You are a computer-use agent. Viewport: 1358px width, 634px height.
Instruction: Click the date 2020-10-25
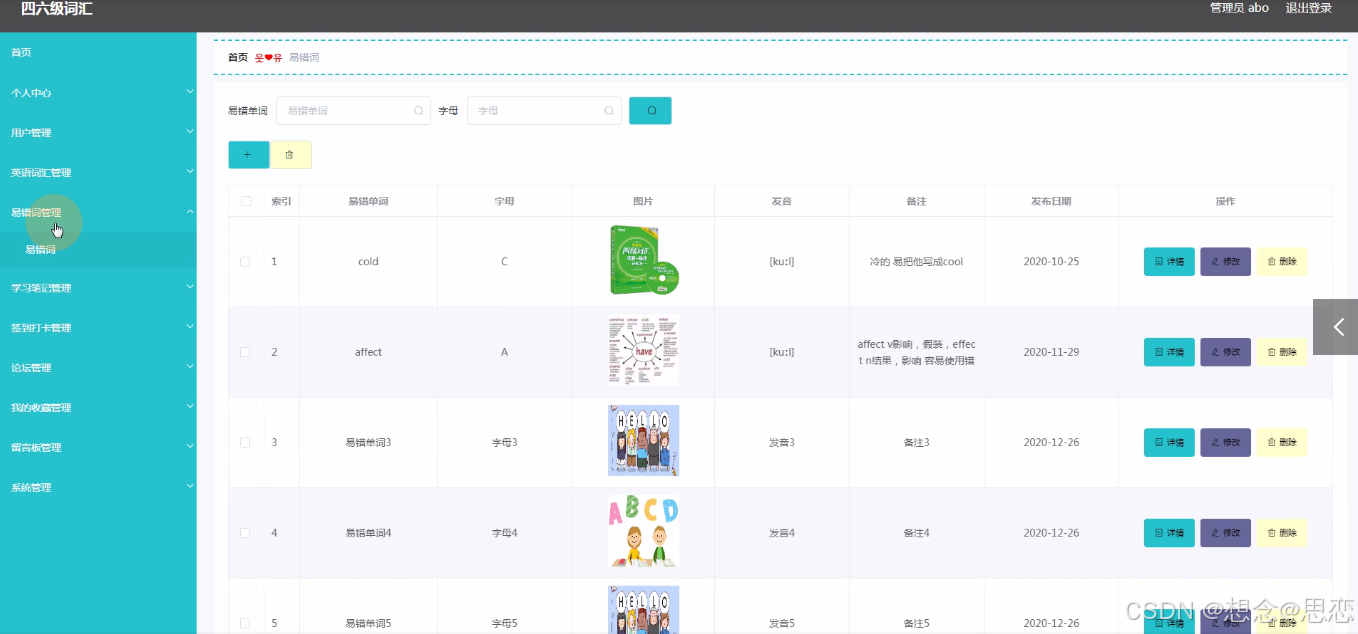click(1051, 262)
